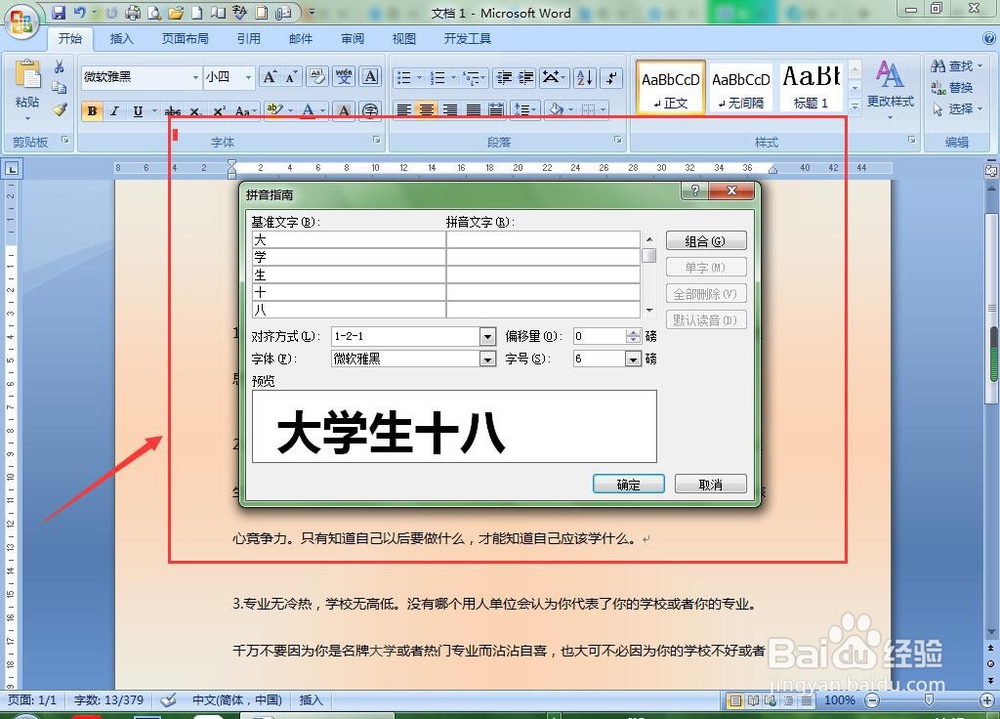Image resolution: width=1000 pixels, height=719 pixels.
Task: Apply the 标题 1 style
Action: click(811, 87)
